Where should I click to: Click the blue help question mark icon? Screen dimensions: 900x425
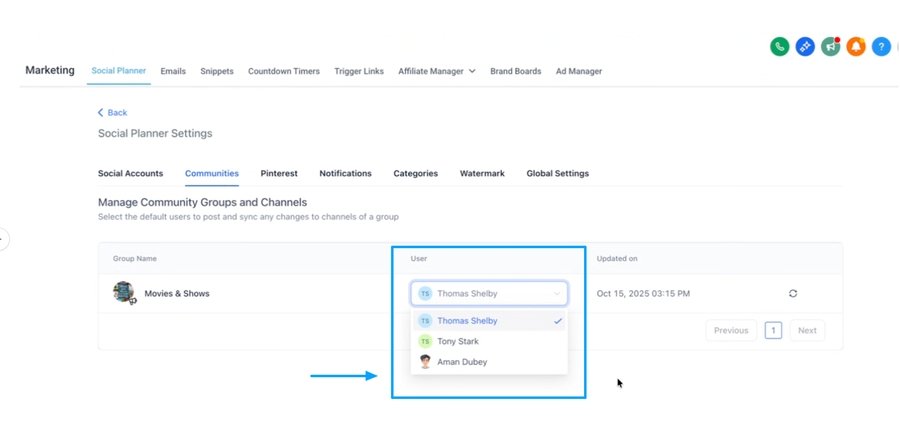pos(881,47)
